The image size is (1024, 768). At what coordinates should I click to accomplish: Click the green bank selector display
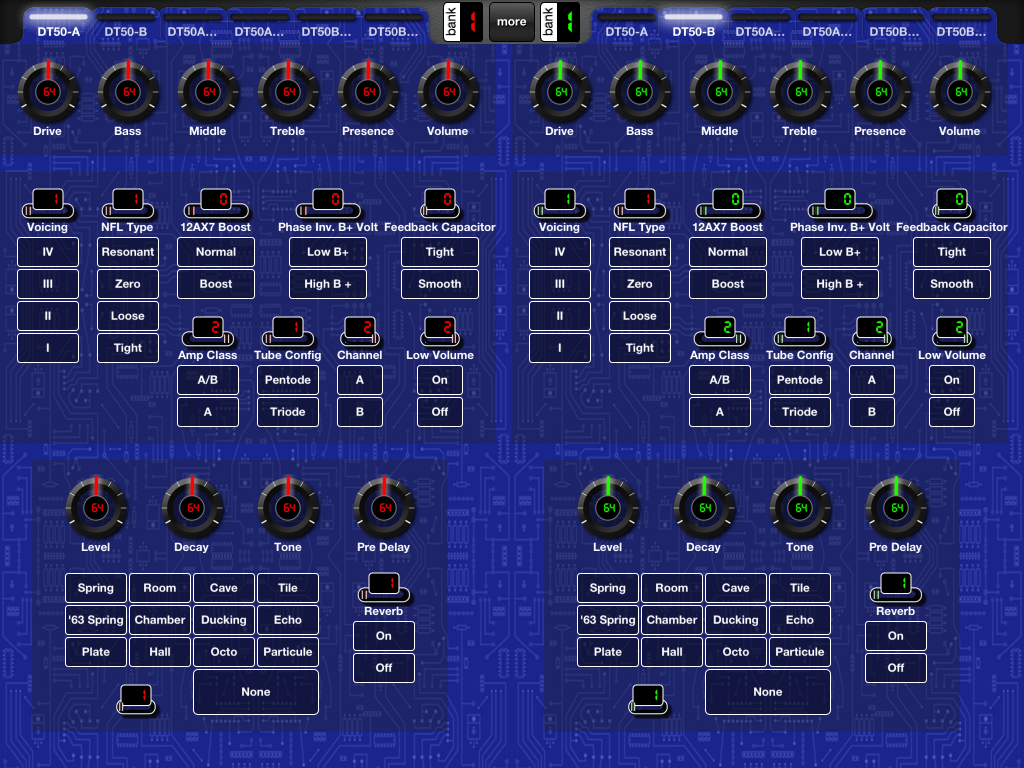(x=560, y=22)
